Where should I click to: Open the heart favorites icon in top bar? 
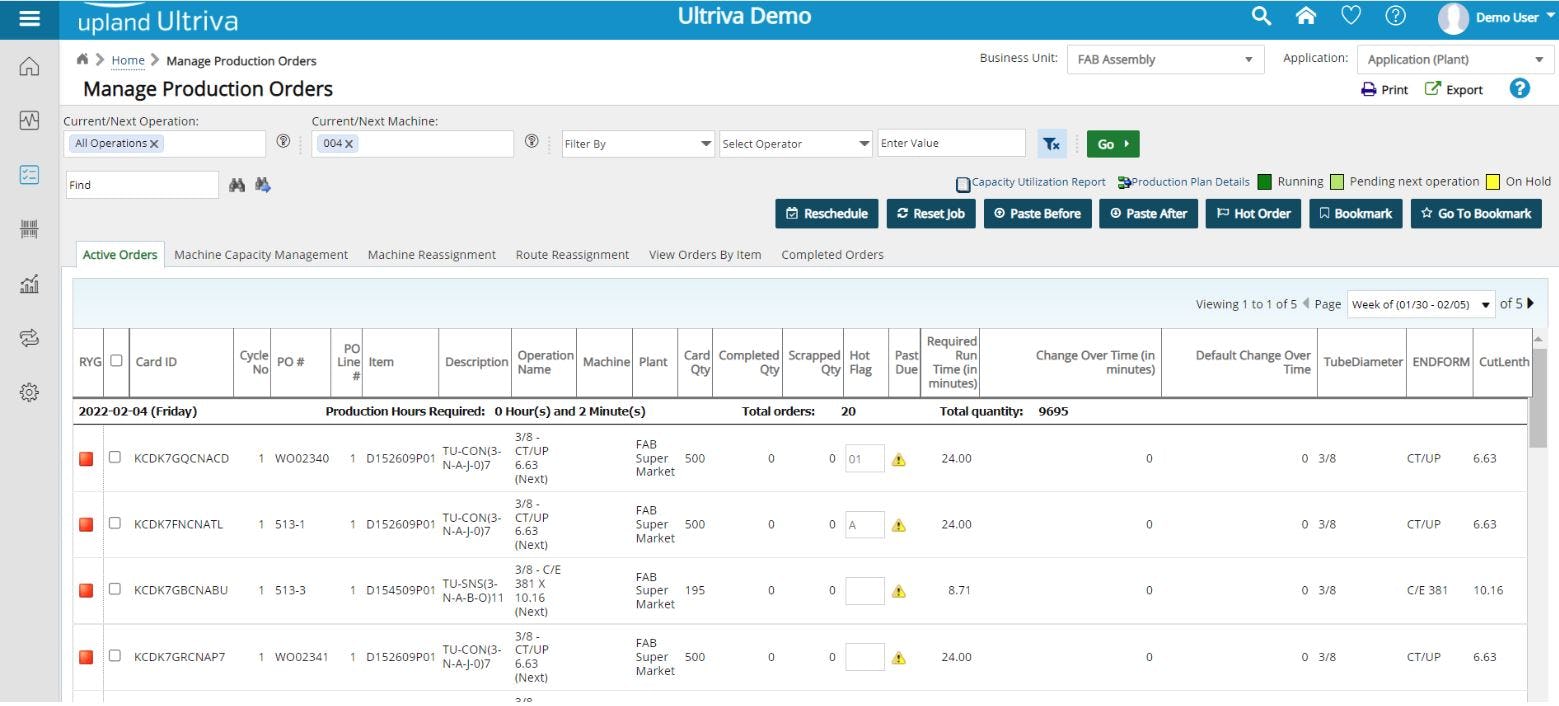tap(1351, 16)
